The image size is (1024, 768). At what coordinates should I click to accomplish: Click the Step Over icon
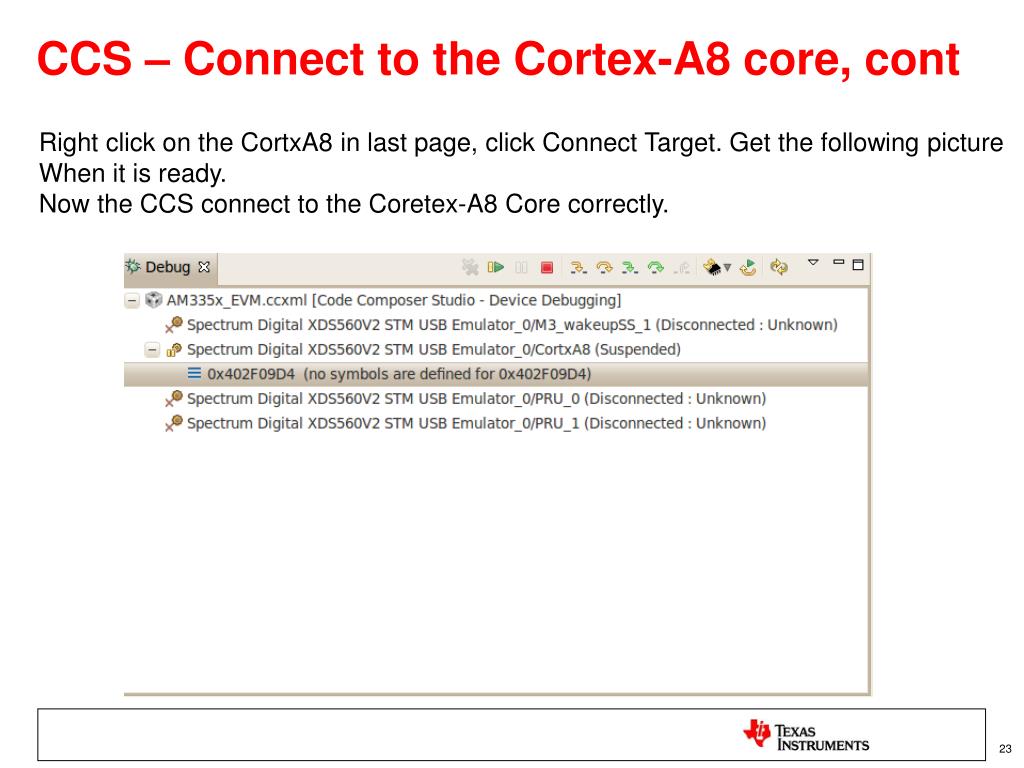coord(604,267)
